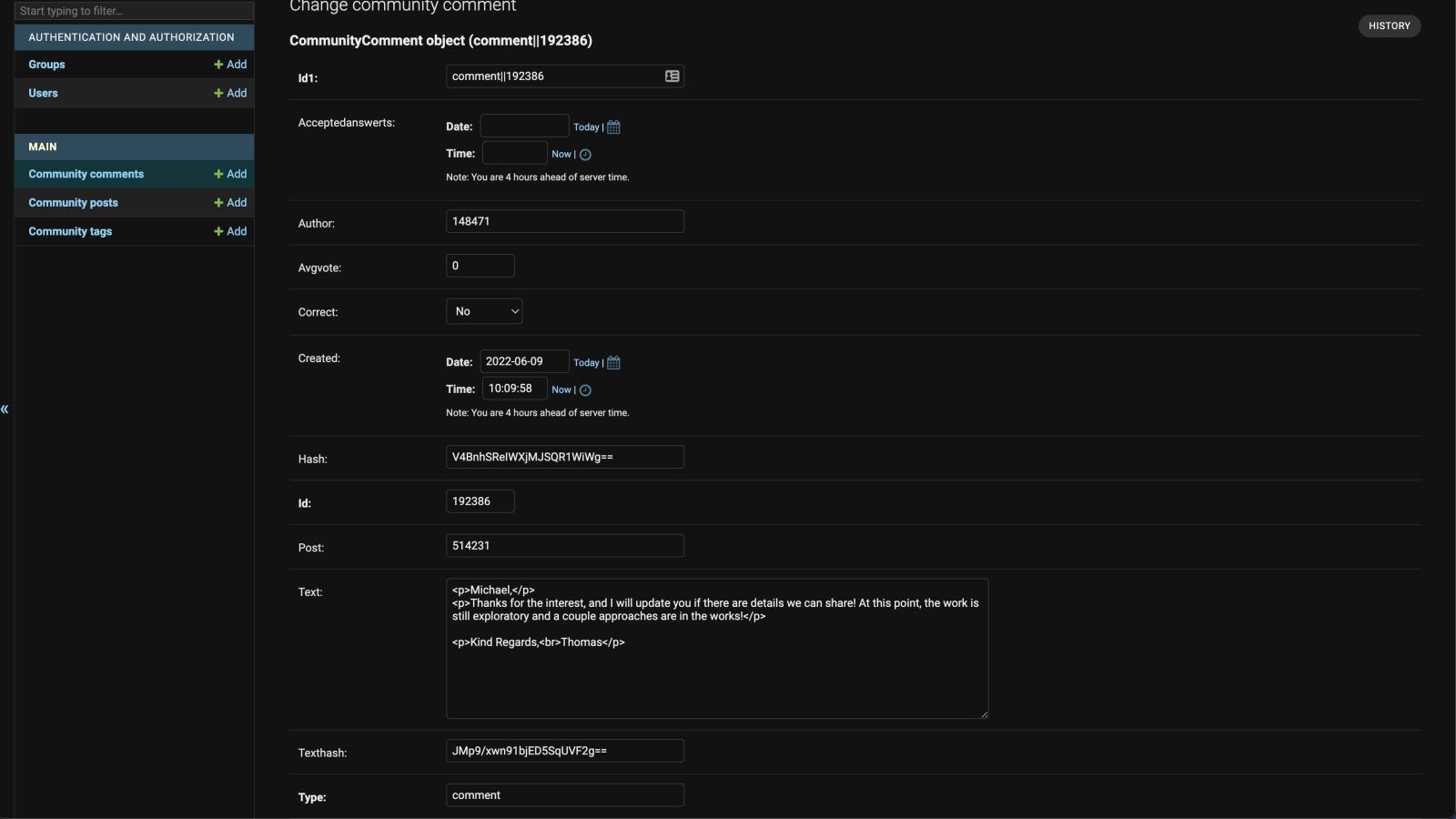Click the calendar icon for Acceptedanswerts date
Viewport: 1456px width, 819px height.
(613, 127)
